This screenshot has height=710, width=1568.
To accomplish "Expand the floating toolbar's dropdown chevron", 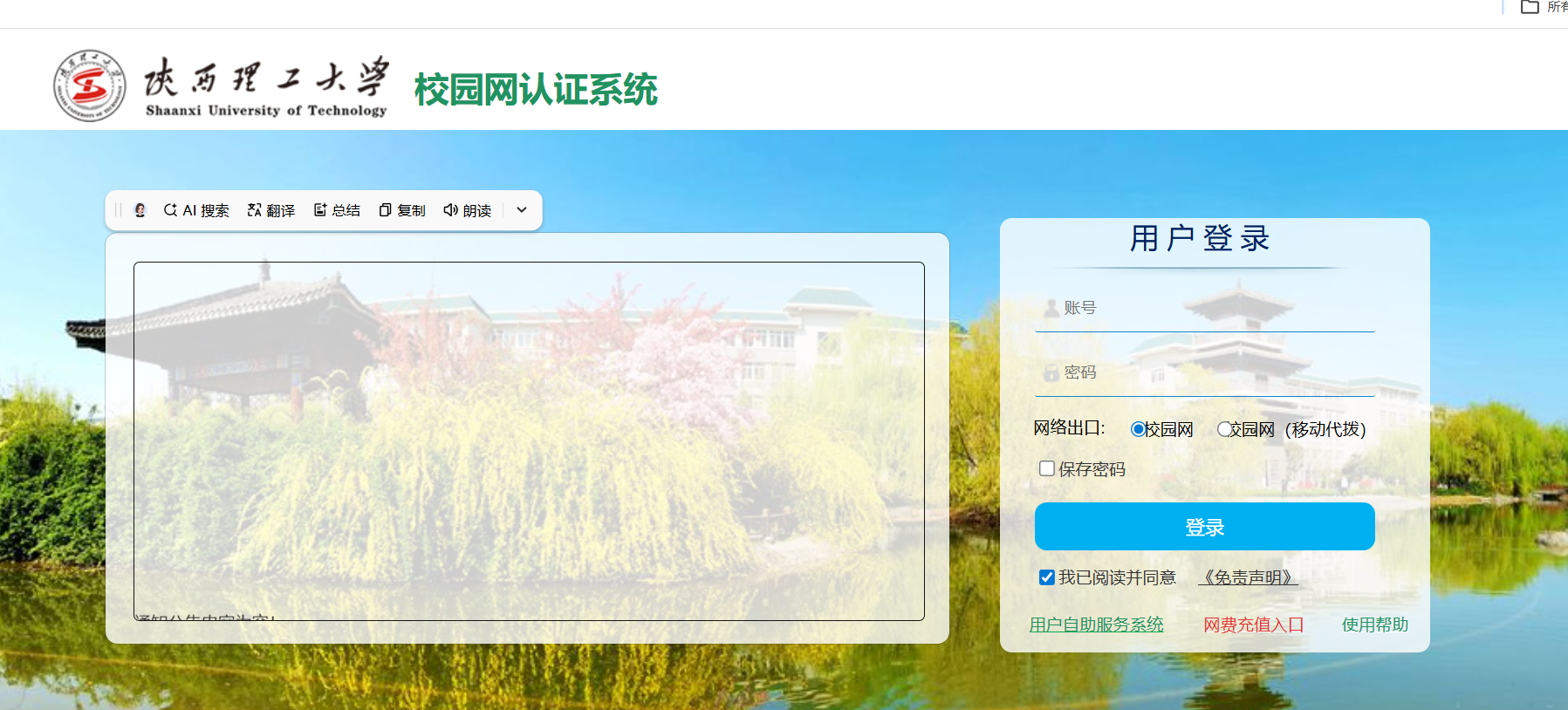I will pyautogui.click(x=522, y=210).
